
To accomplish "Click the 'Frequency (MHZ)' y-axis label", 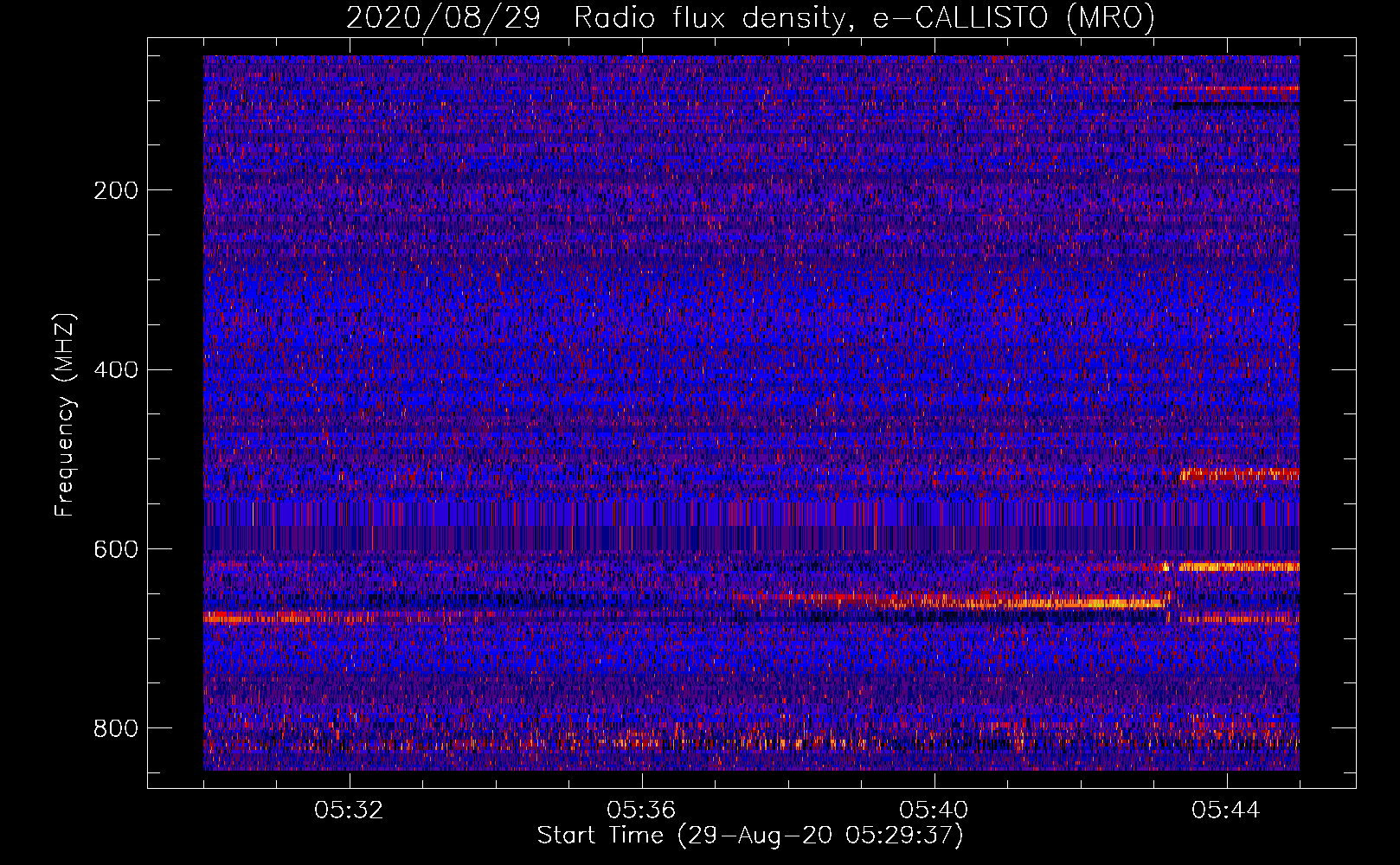I will 65,414.
